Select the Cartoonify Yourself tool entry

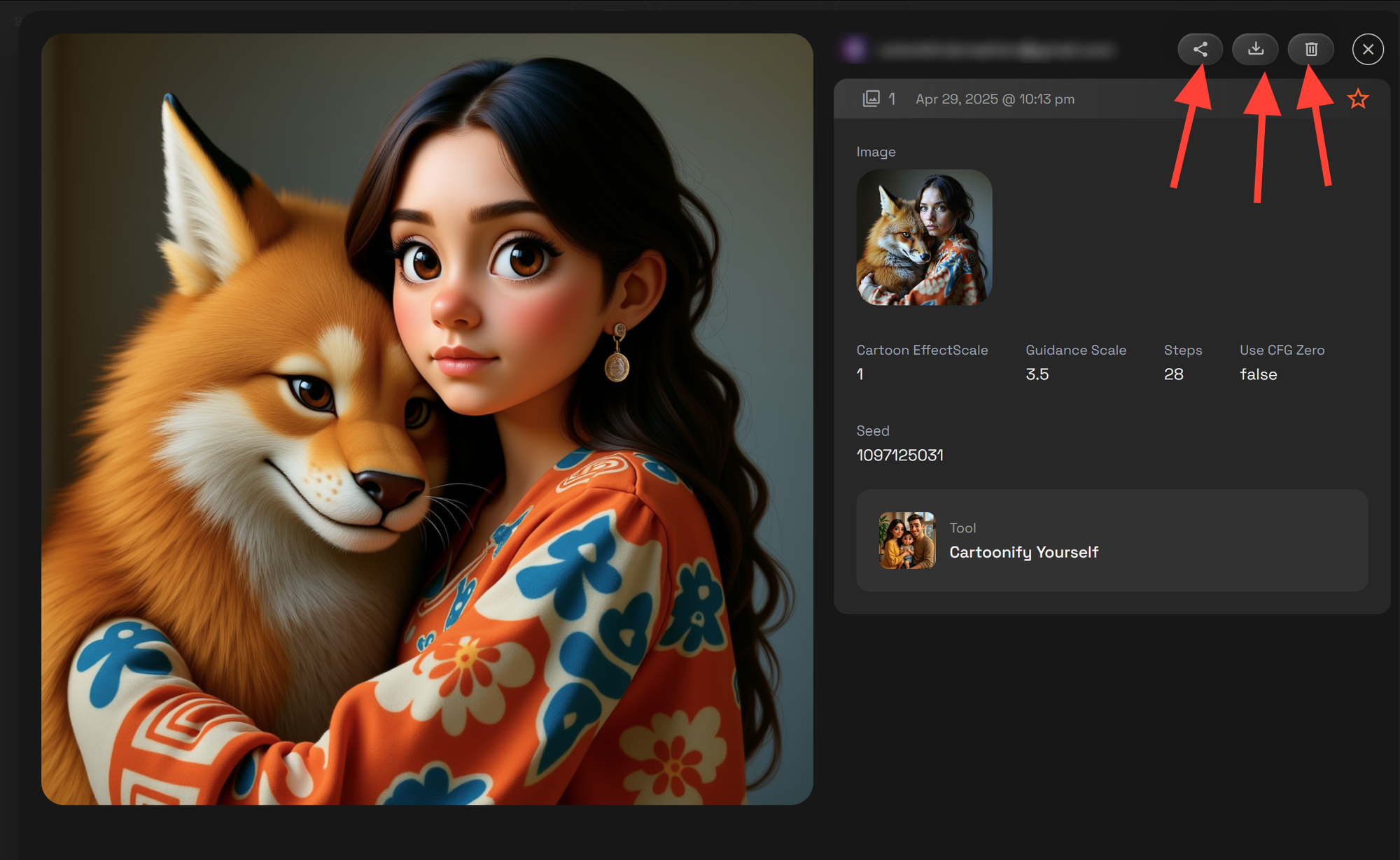(1024, 551)
